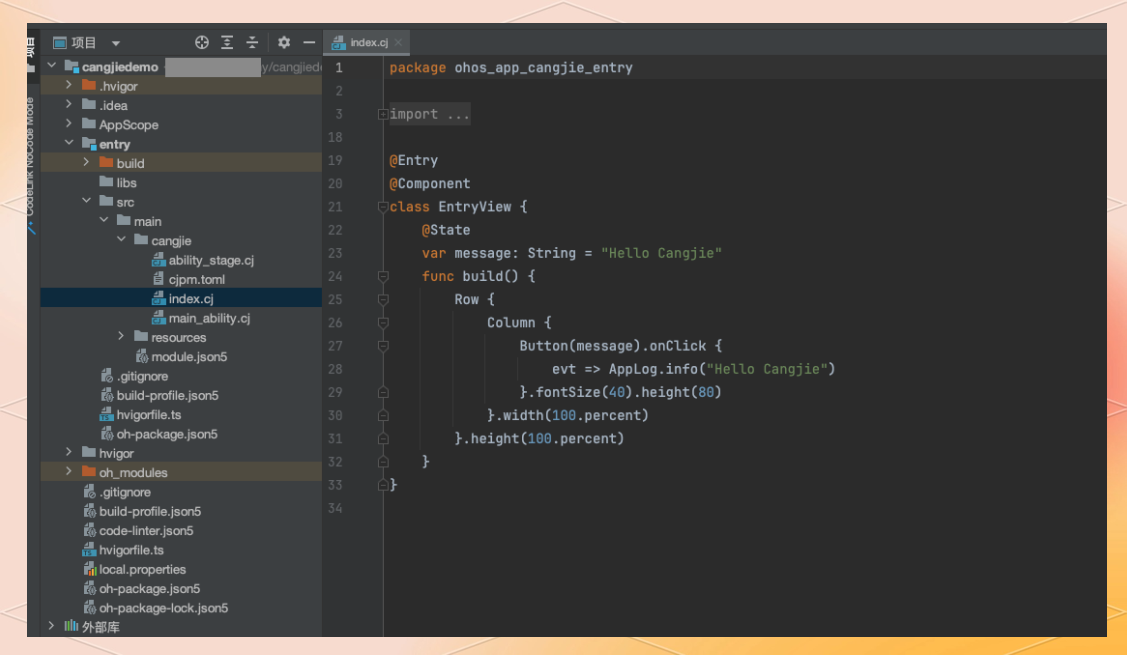Expand the folded import block
The height and width of the screenshot is (655, 1127).
[x=383, y=114]
